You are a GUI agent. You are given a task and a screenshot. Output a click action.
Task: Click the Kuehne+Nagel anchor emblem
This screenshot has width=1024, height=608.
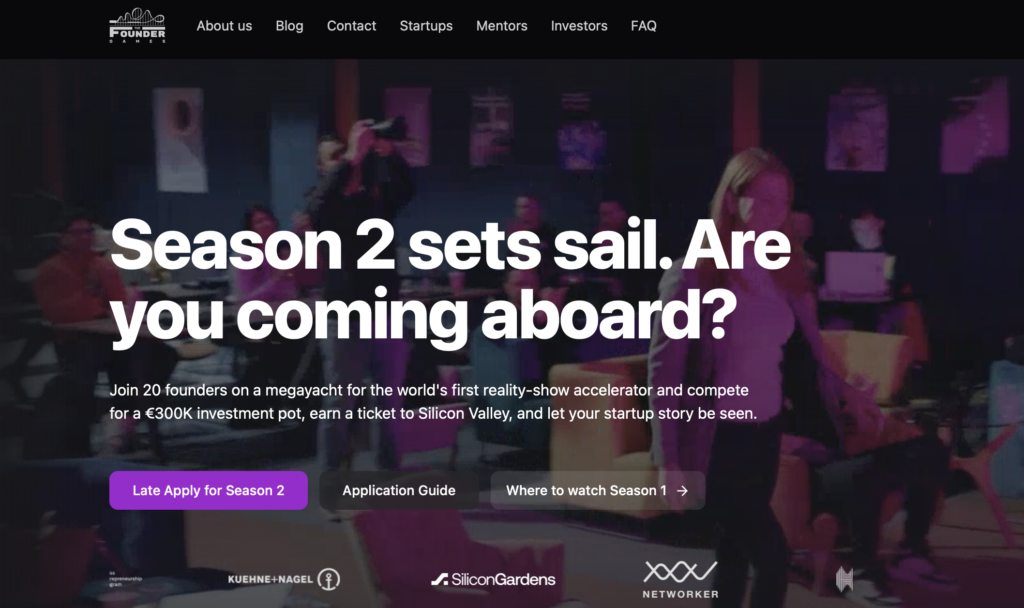pos(328,579)
